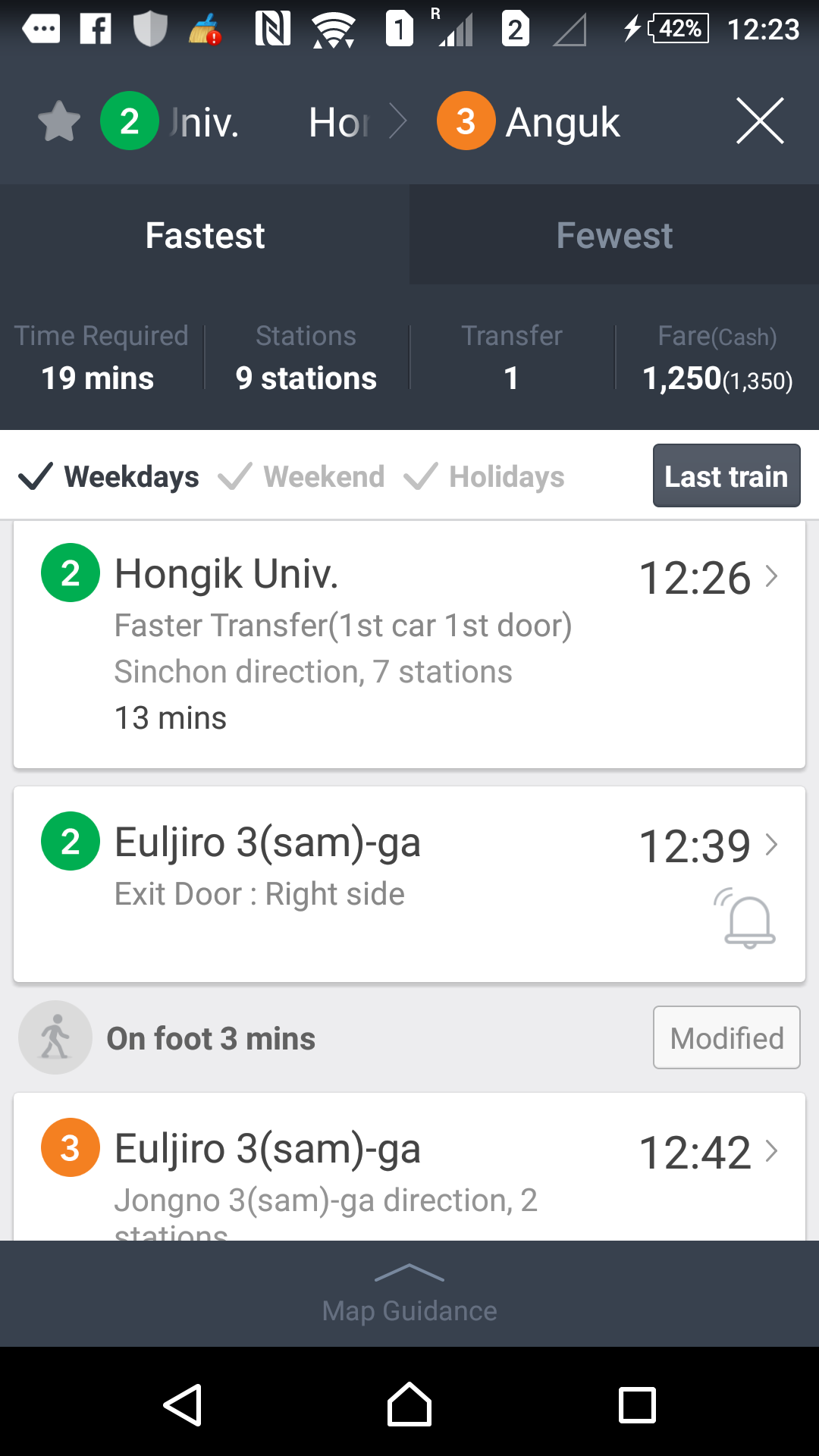
Task: Expand the 12:26 Hongik Univ. departure times
Action: (x=709, y=577)
